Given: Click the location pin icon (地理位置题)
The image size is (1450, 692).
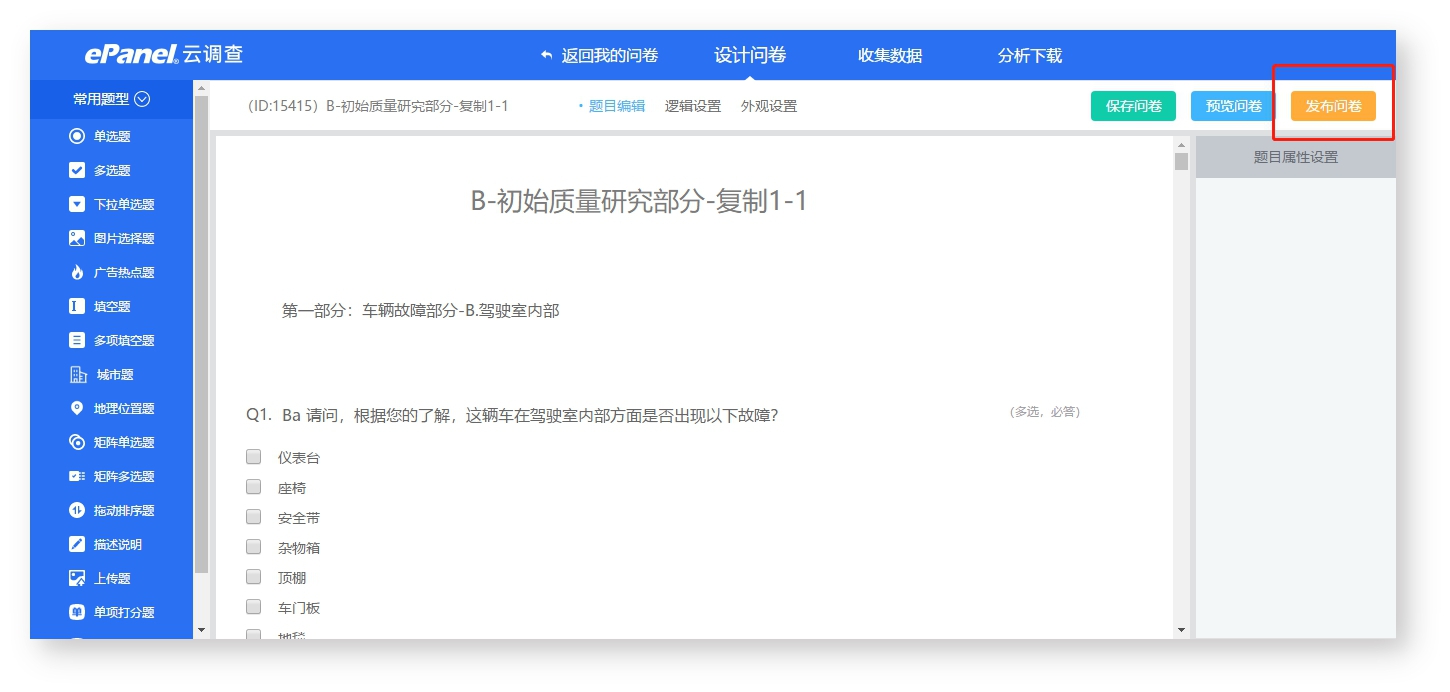Looking at the screenshot, I should tap(77, 408).
